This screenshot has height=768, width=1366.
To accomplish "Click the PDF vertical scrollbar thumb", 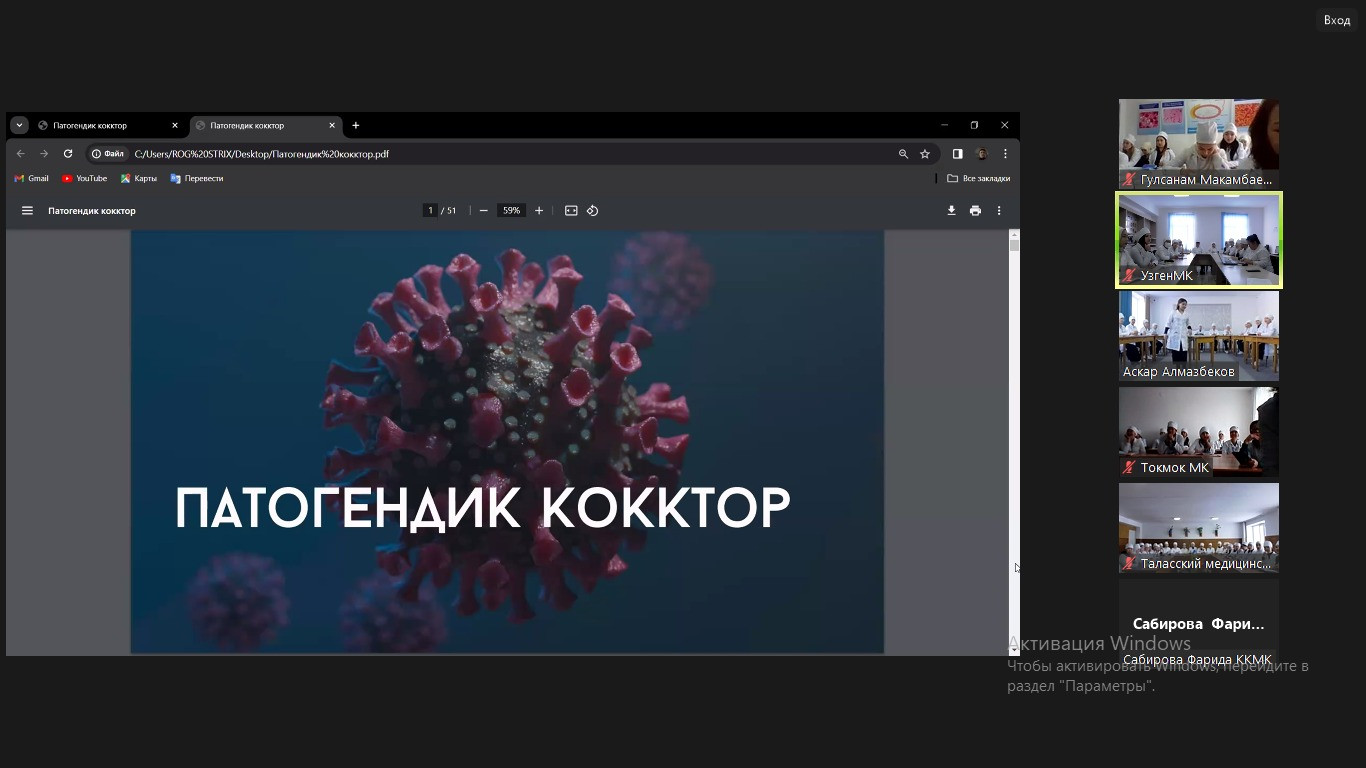I will coord(1014,245).
